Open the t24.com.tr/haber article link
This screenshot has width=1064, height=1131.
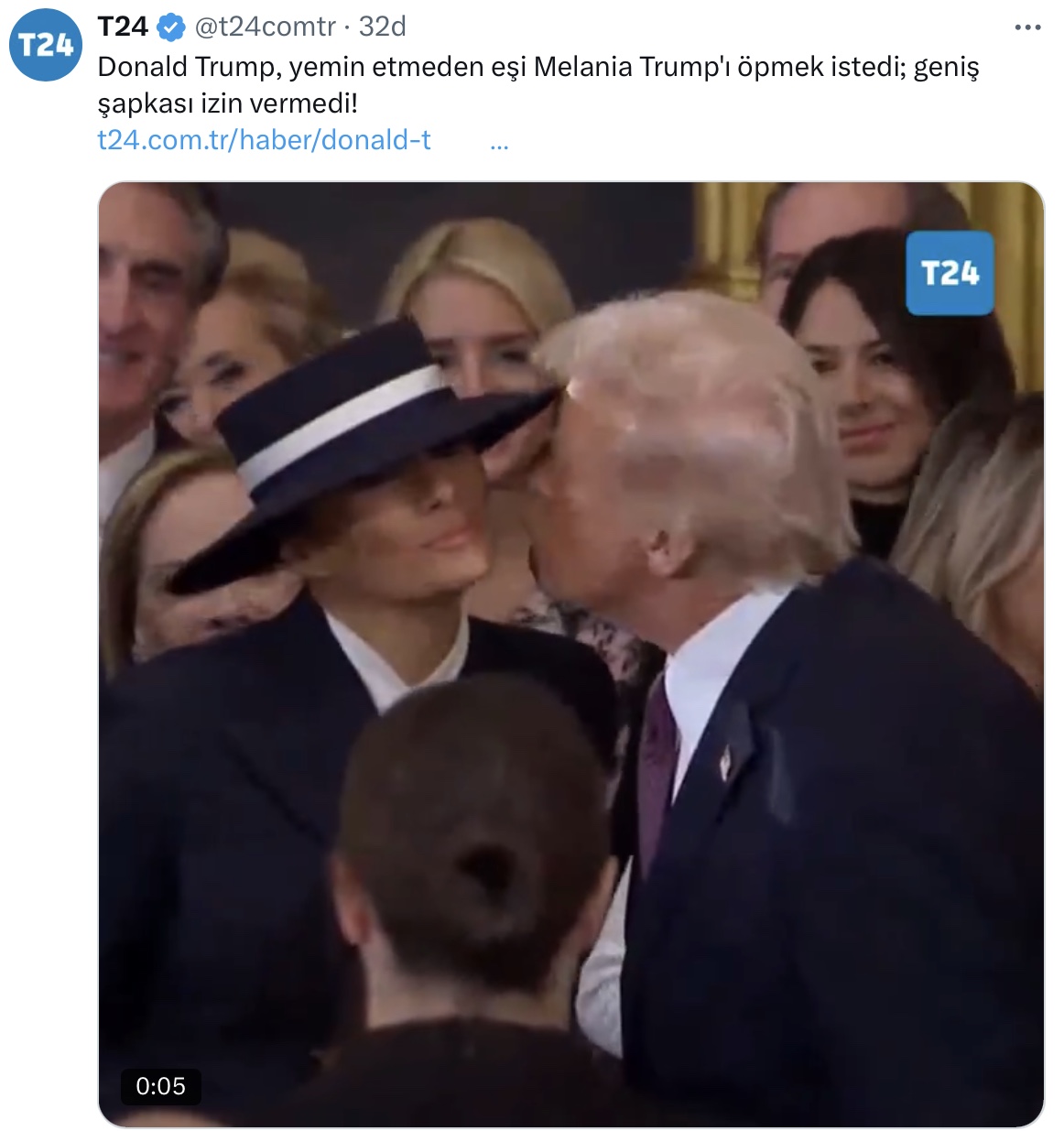pos(264,140)
